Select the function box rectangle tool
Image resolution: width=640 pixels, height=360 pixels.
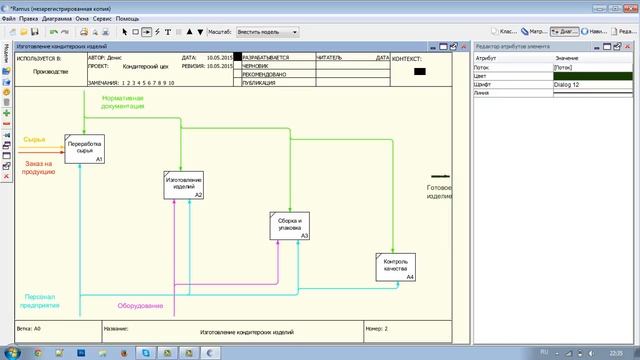click(x=136, y=32)
